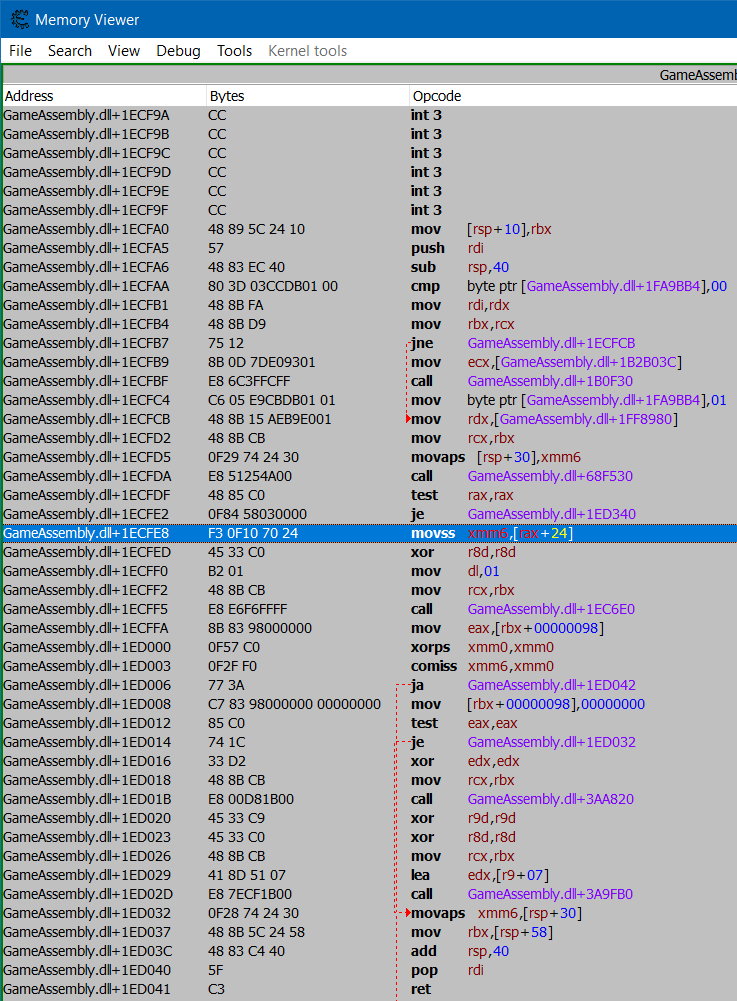Screen dimensions: 737x1001
Task: Select the xorps xmm0,xmm0 instruction
Action: tap(482, 647)
